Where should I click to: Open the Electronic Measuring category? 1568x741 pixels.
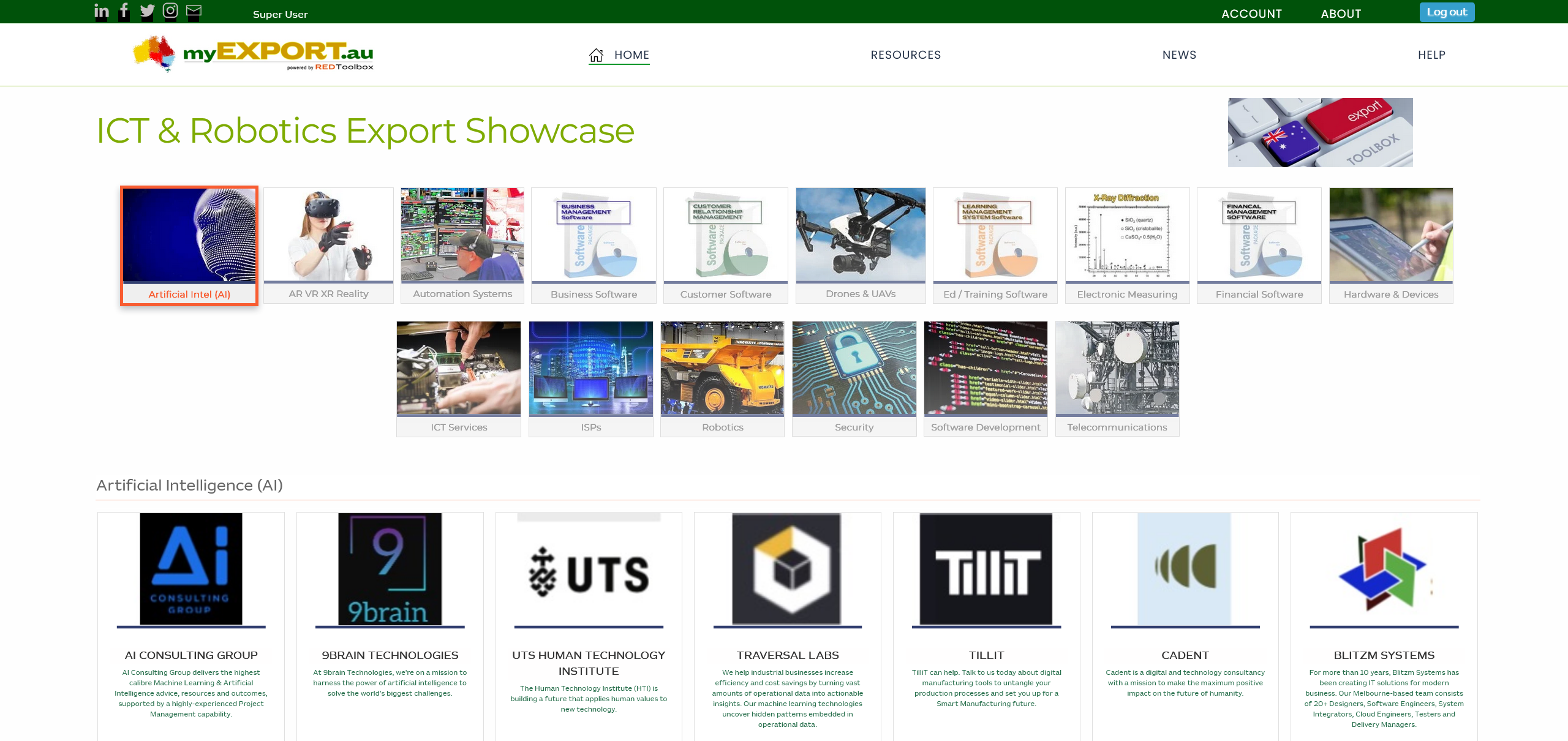[1127, 246]
